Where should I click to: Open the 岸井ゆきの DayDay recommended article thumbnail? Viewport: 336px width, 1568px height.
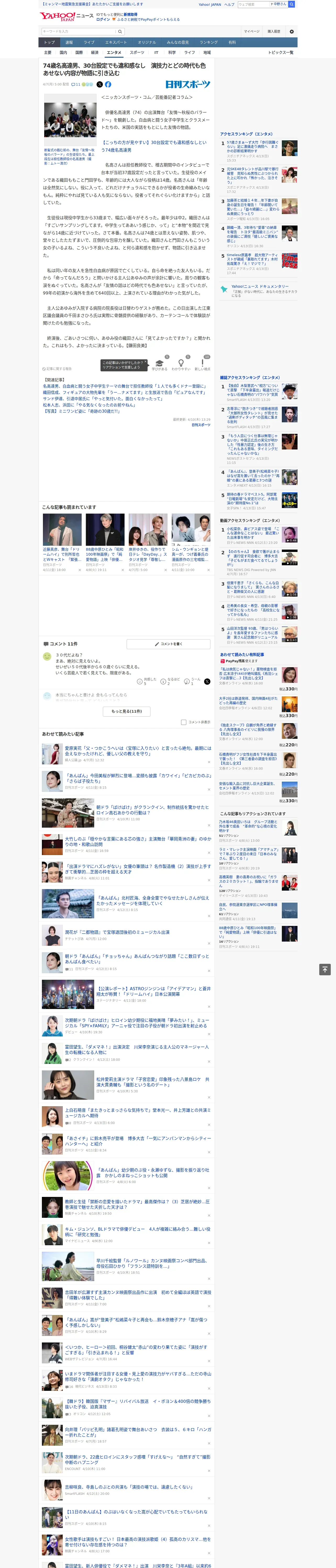click(148, 529)
